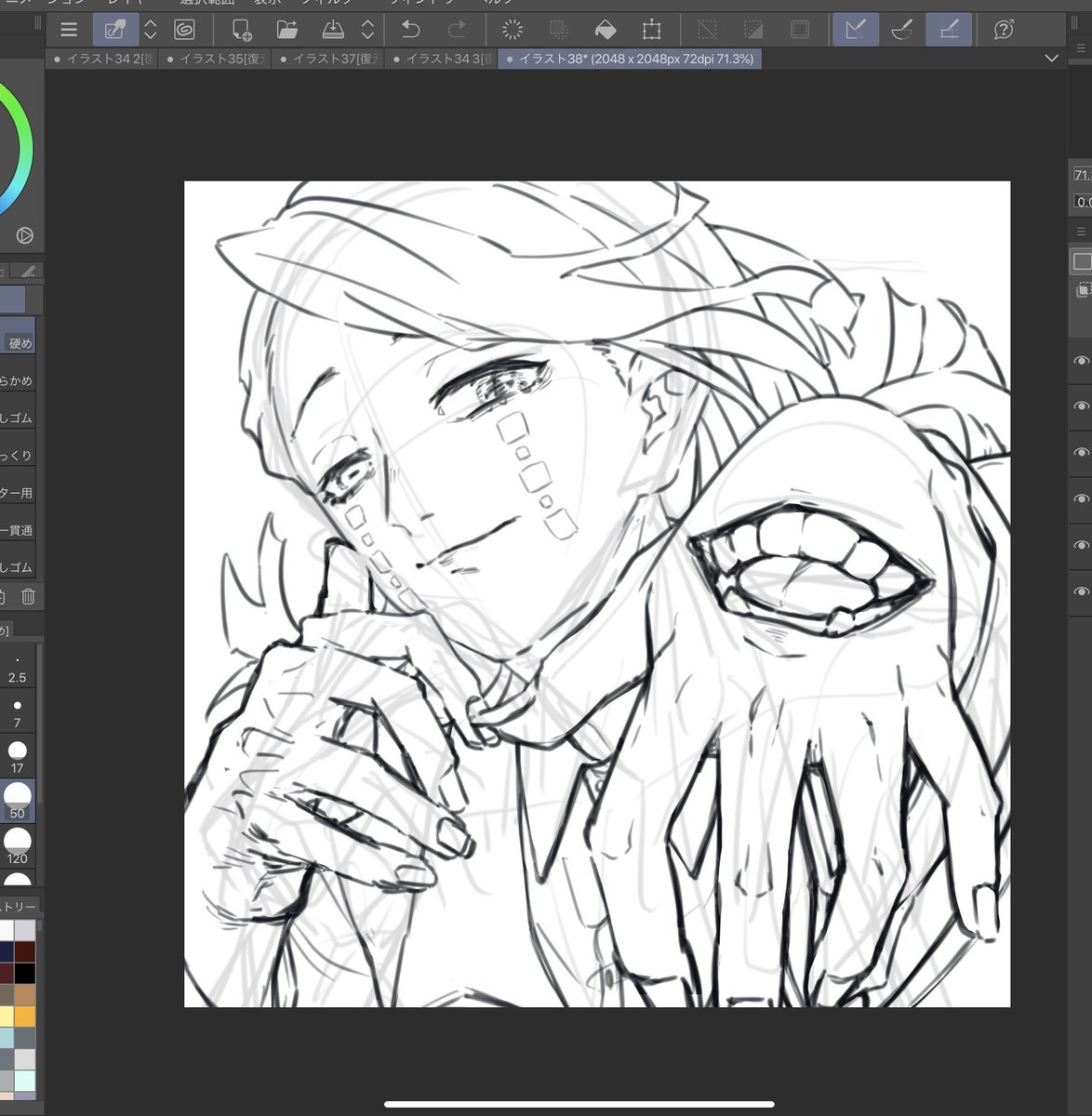Create a new canvas file
Screen dimensions: 1092x1116
[241, 30]
